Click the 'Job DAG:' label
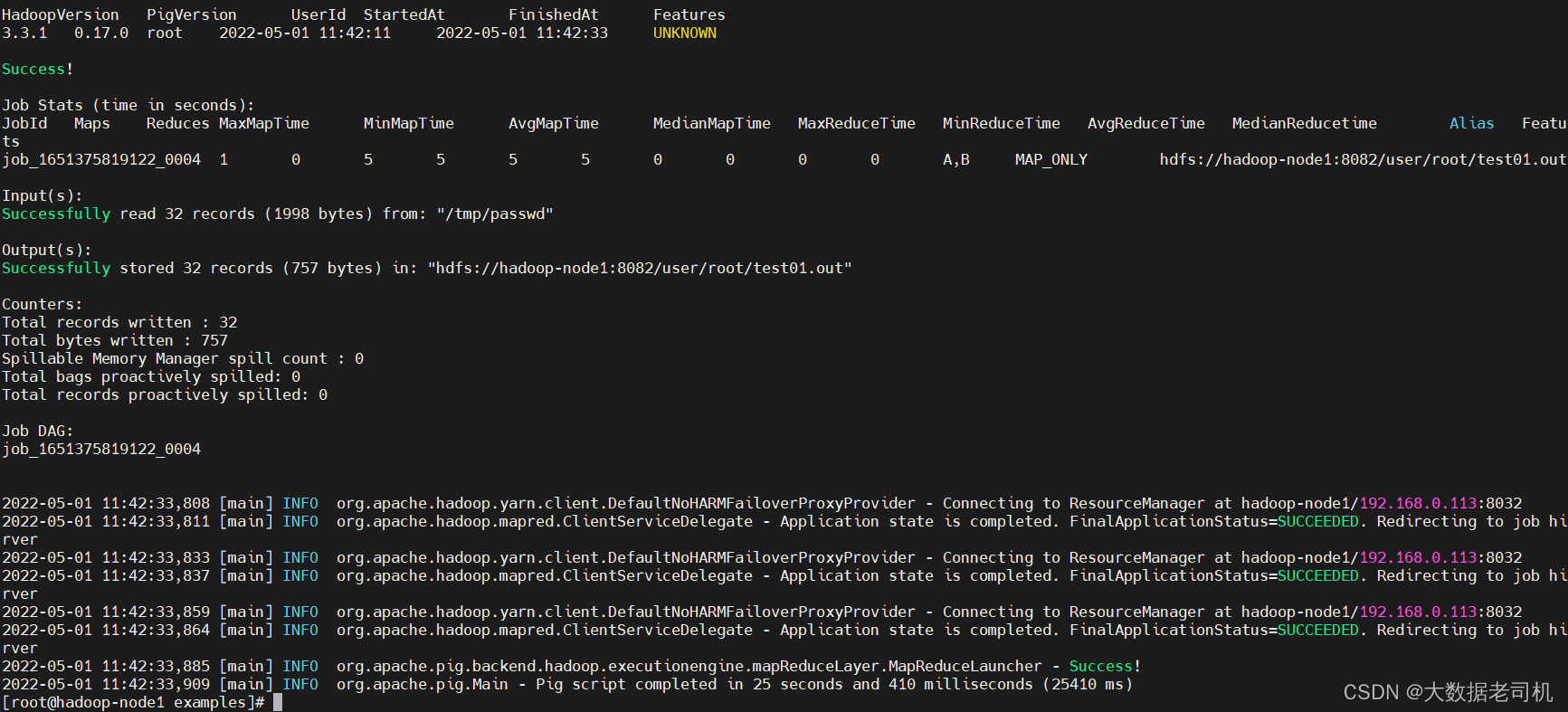The width and height of the screenshot is (1568, 712). 38,431
